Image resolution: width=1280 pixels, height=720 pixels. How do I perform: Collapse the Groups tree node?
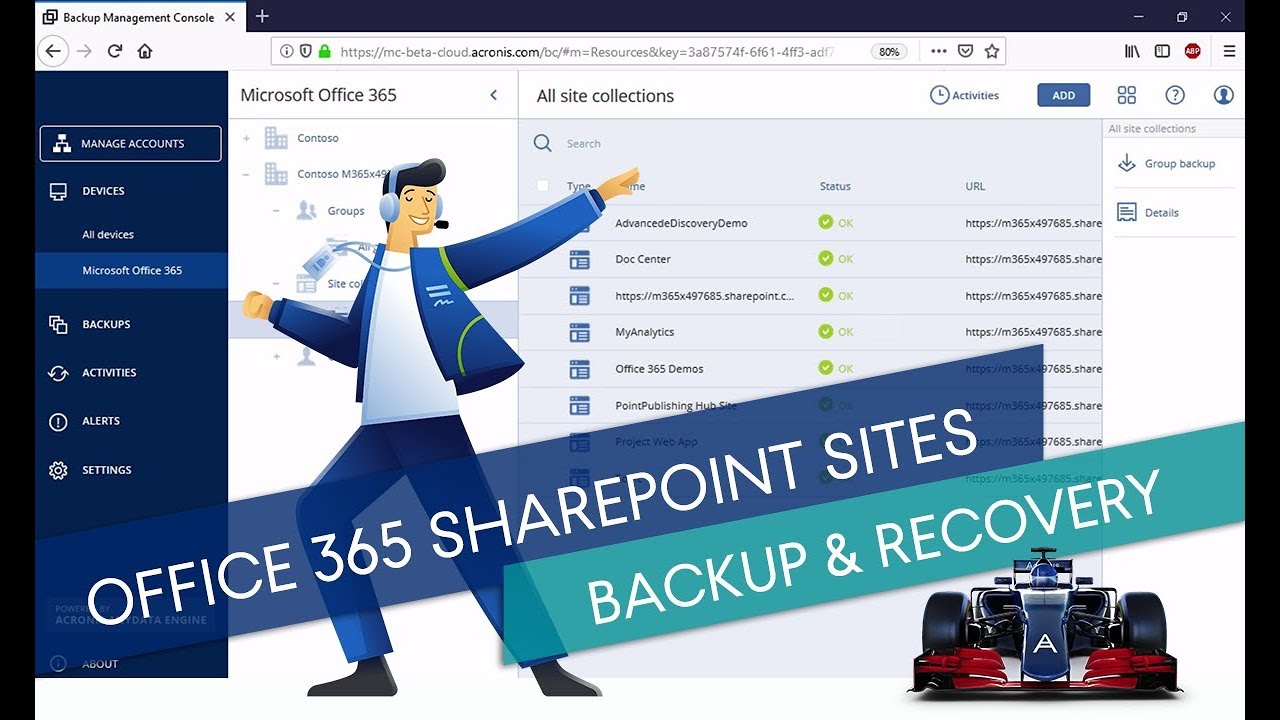point(277,211)
